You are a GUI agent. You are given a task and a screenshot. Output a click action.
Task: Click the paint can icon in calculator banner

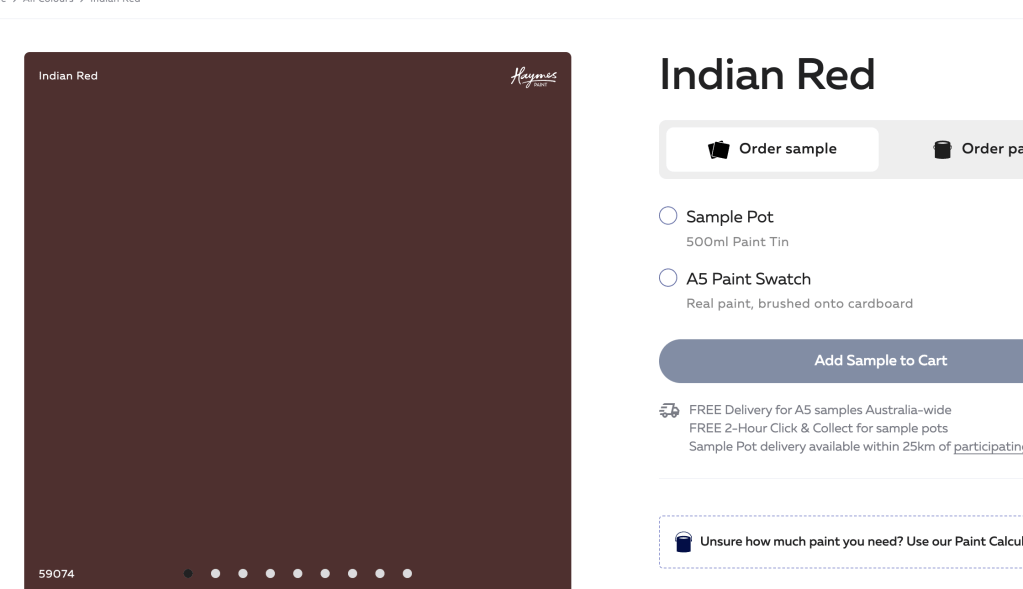tap(684, 542)
